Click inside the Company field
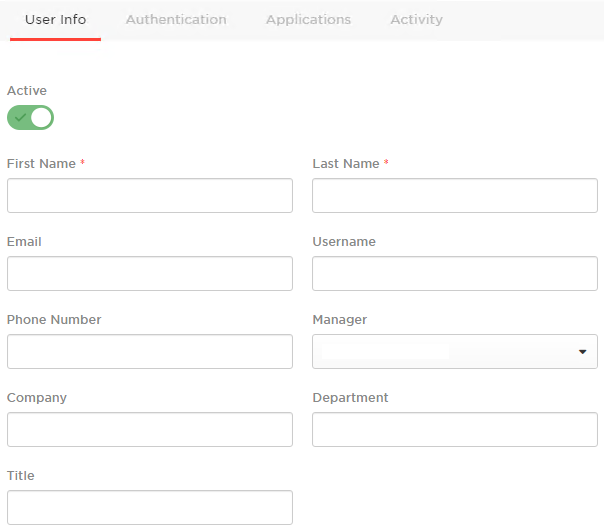This screenshot has height=531, width=604. click(x=150, y=430)
